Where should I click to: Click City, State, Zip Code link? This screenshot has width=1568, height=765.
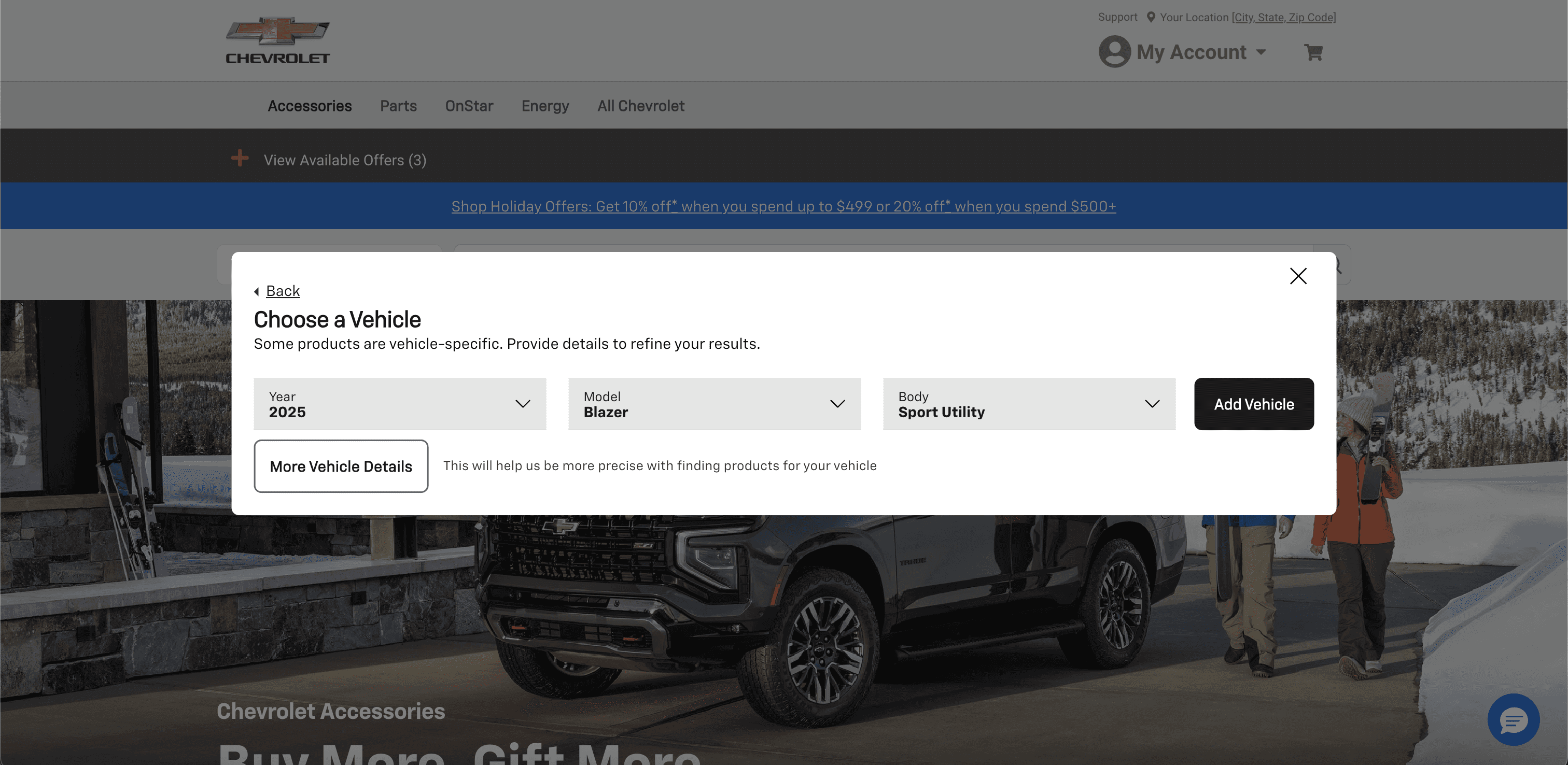1284,17
